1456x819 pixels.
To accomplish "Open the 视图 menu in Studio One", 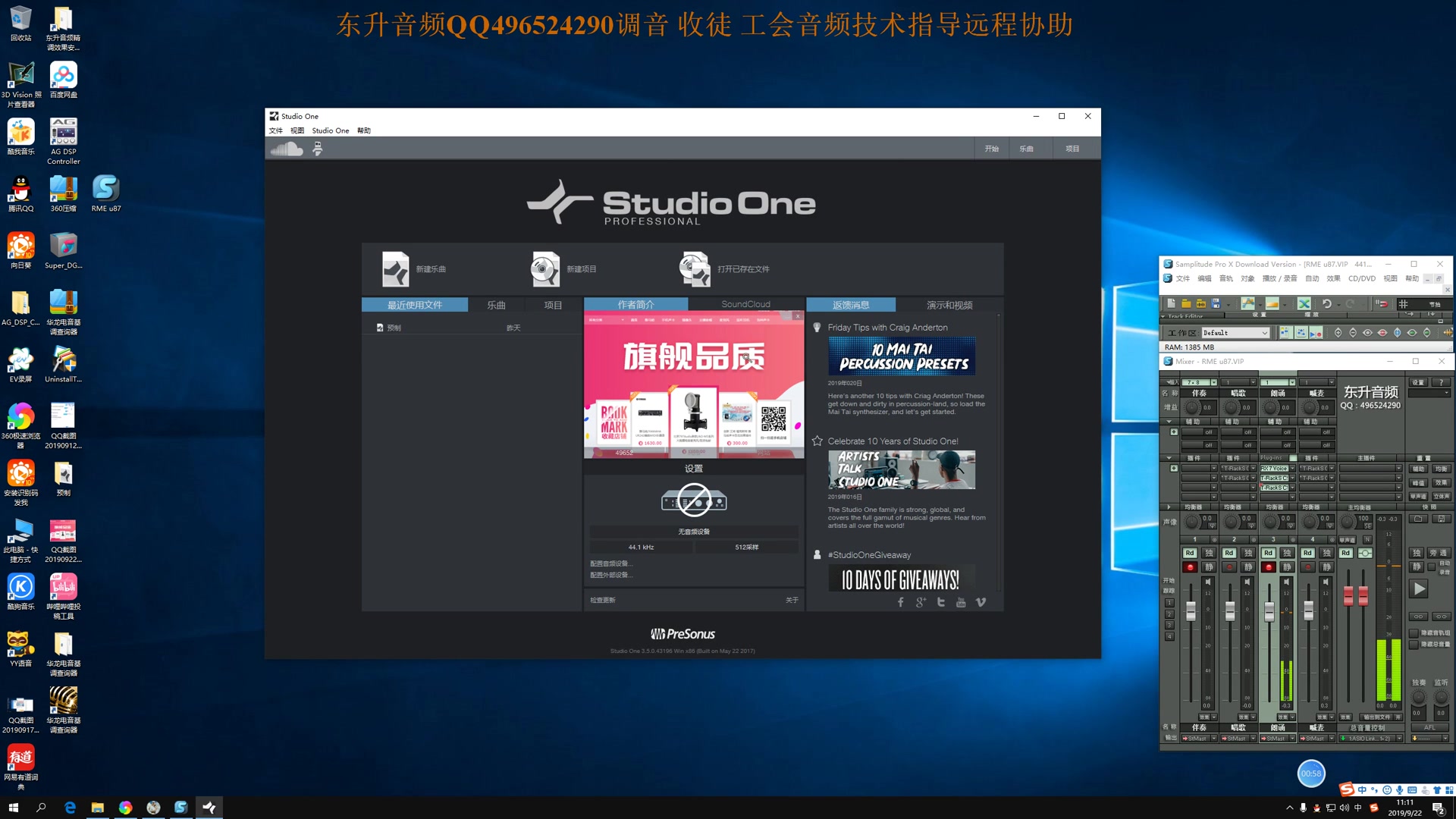I will tap(297, 130).
